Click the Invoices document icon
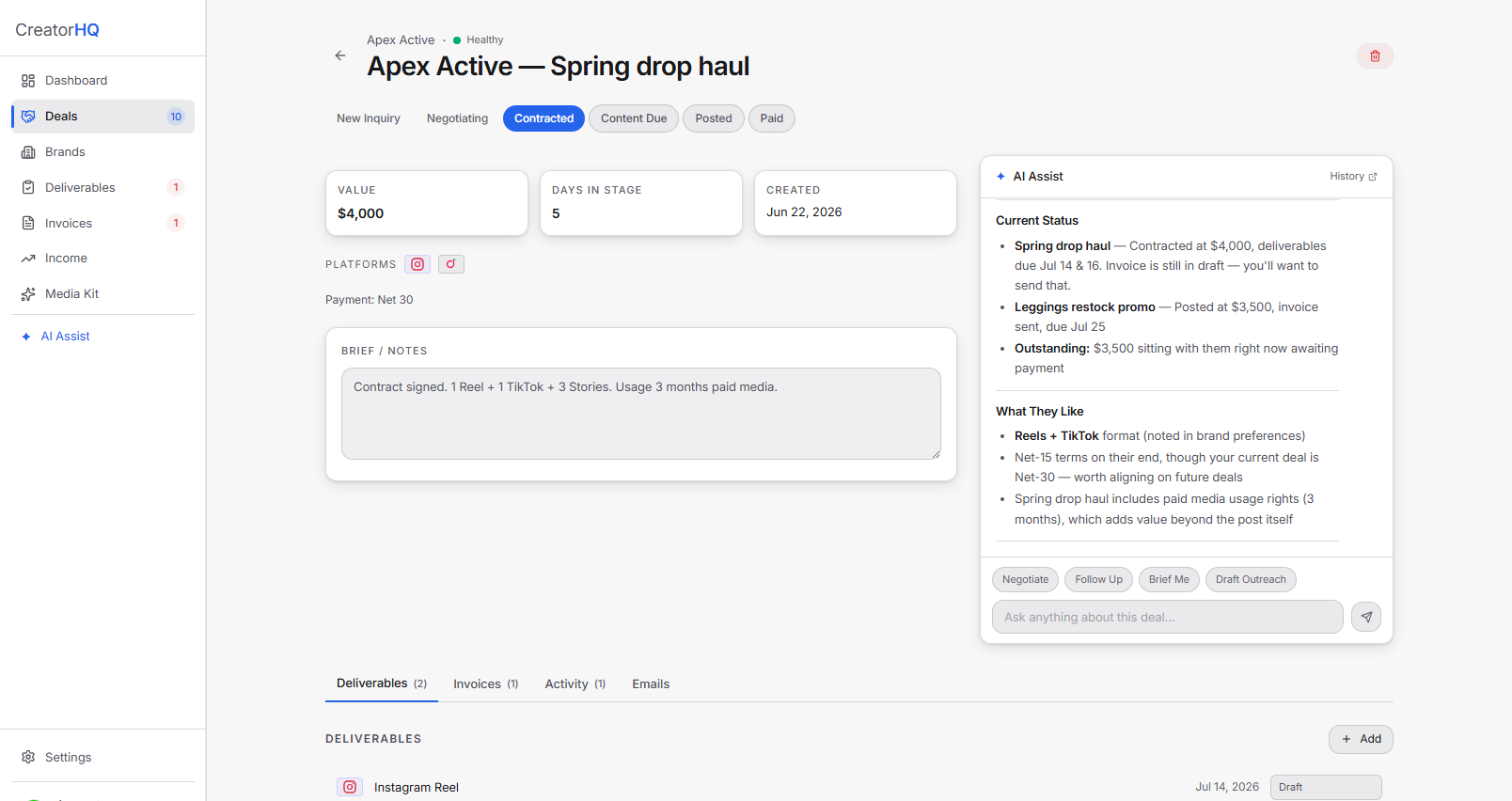This screenshot has width=1512, height=801. pyautogui.click(x=28, y=224)
